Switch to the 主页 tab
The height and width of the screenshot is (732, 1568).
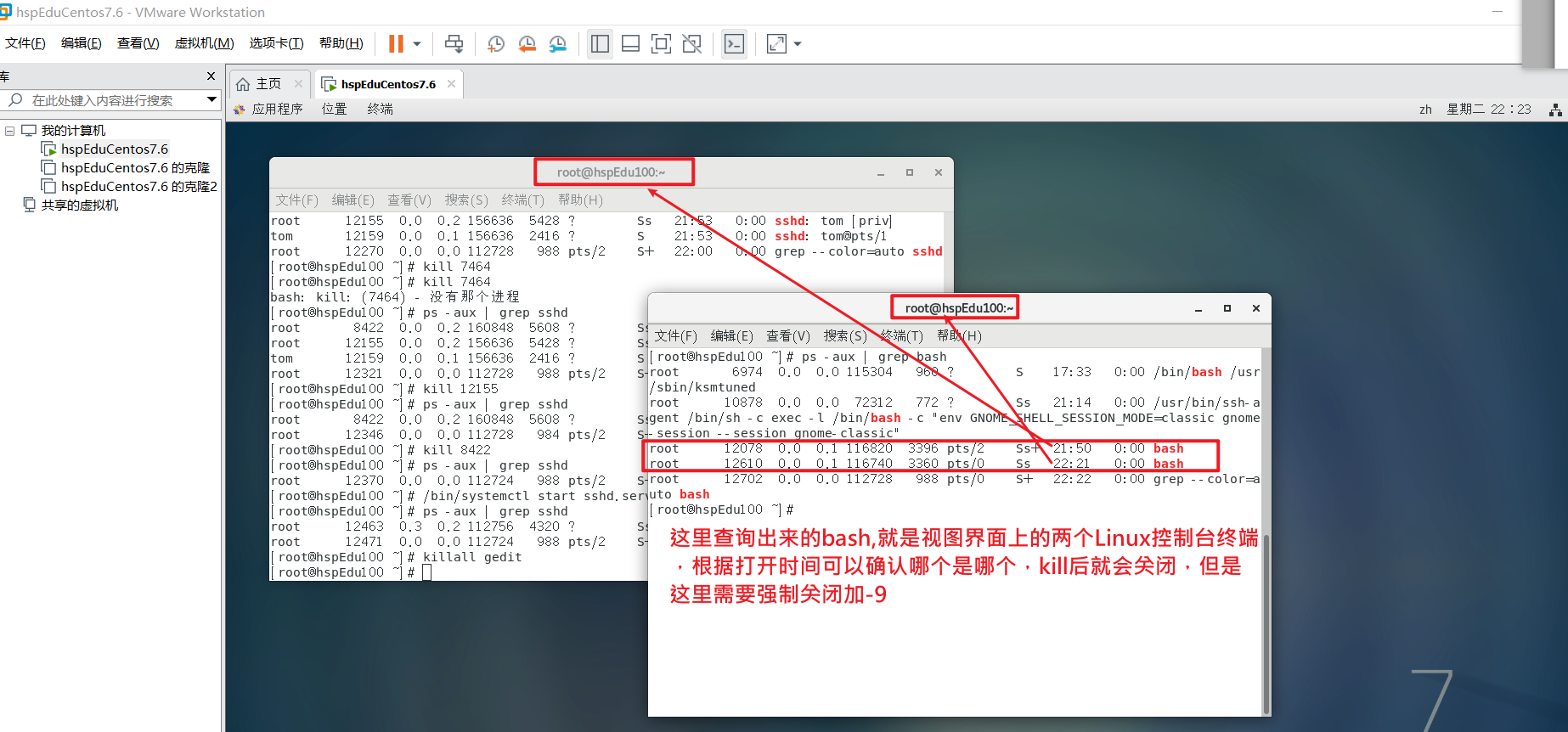tap(268, 84)
